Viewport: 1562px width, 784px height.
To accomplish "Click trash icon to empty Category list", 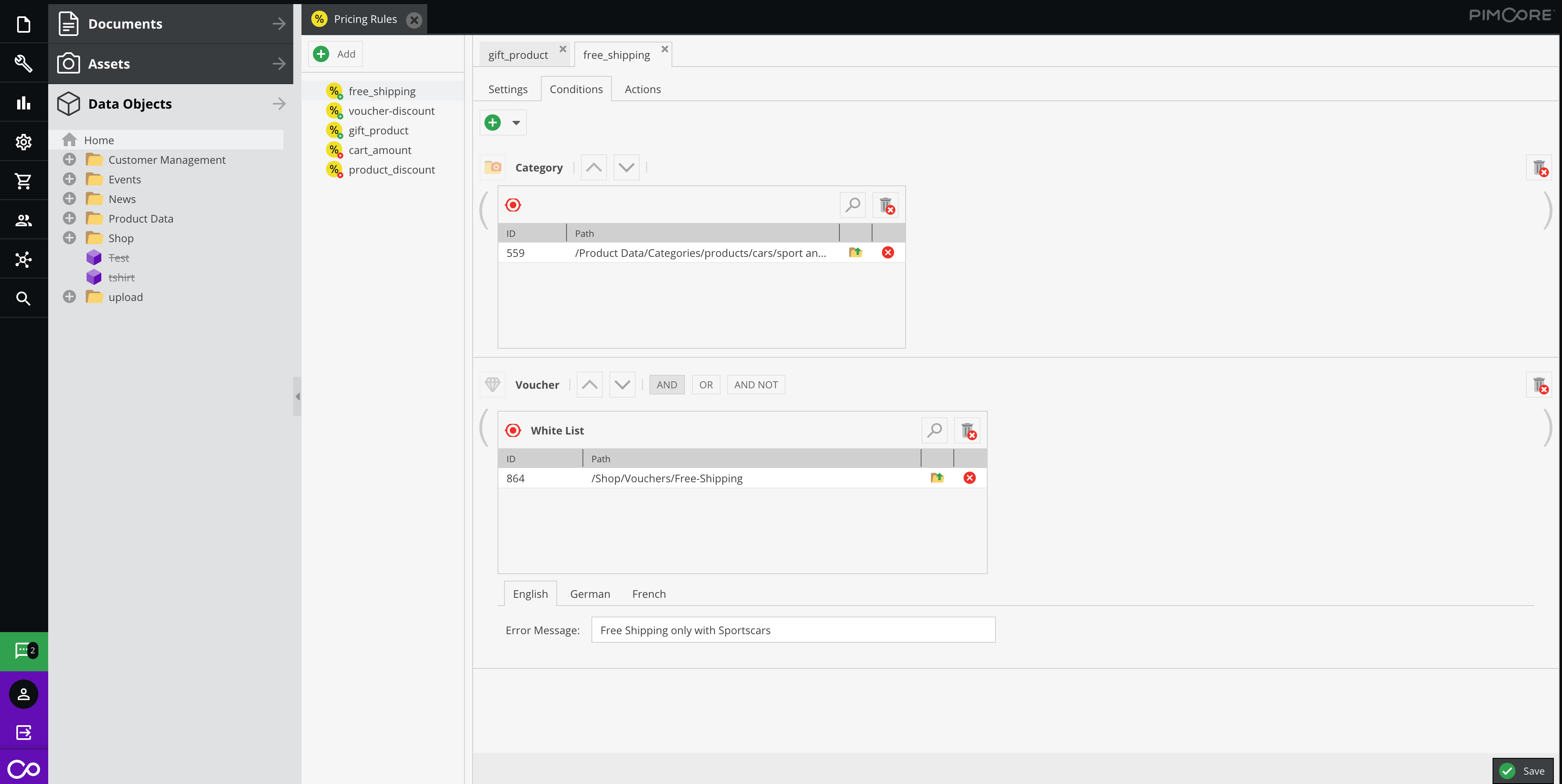I will (886, 205).
